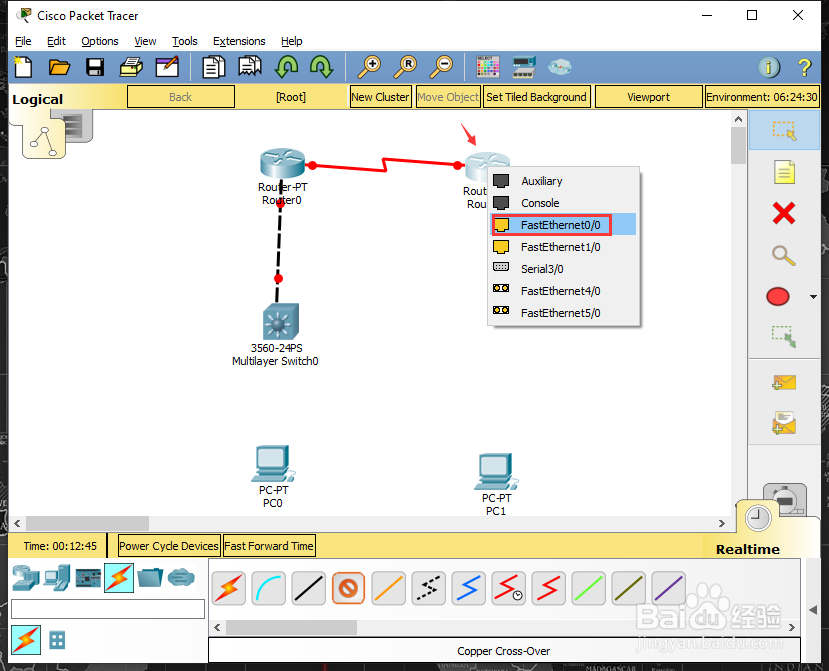Open the File menu
This screenshot has width=829, height=671.
(23, 41)
